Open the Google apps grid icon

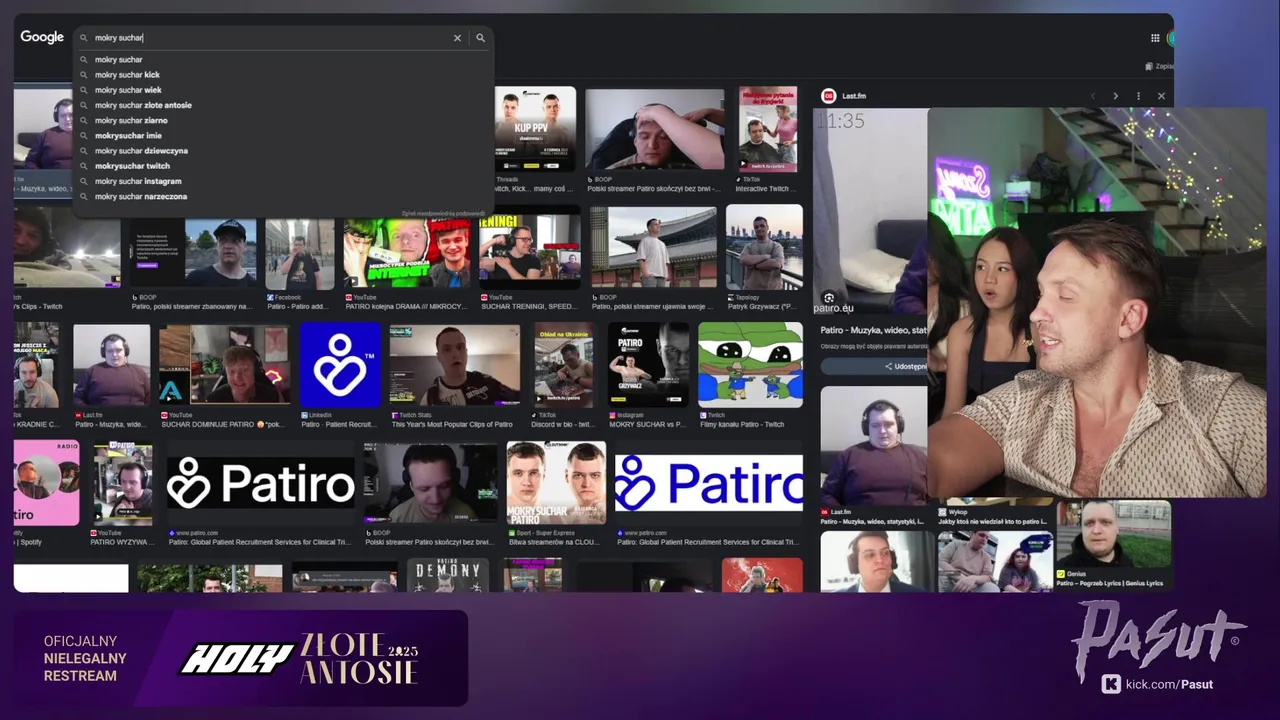click(1155, 38)
